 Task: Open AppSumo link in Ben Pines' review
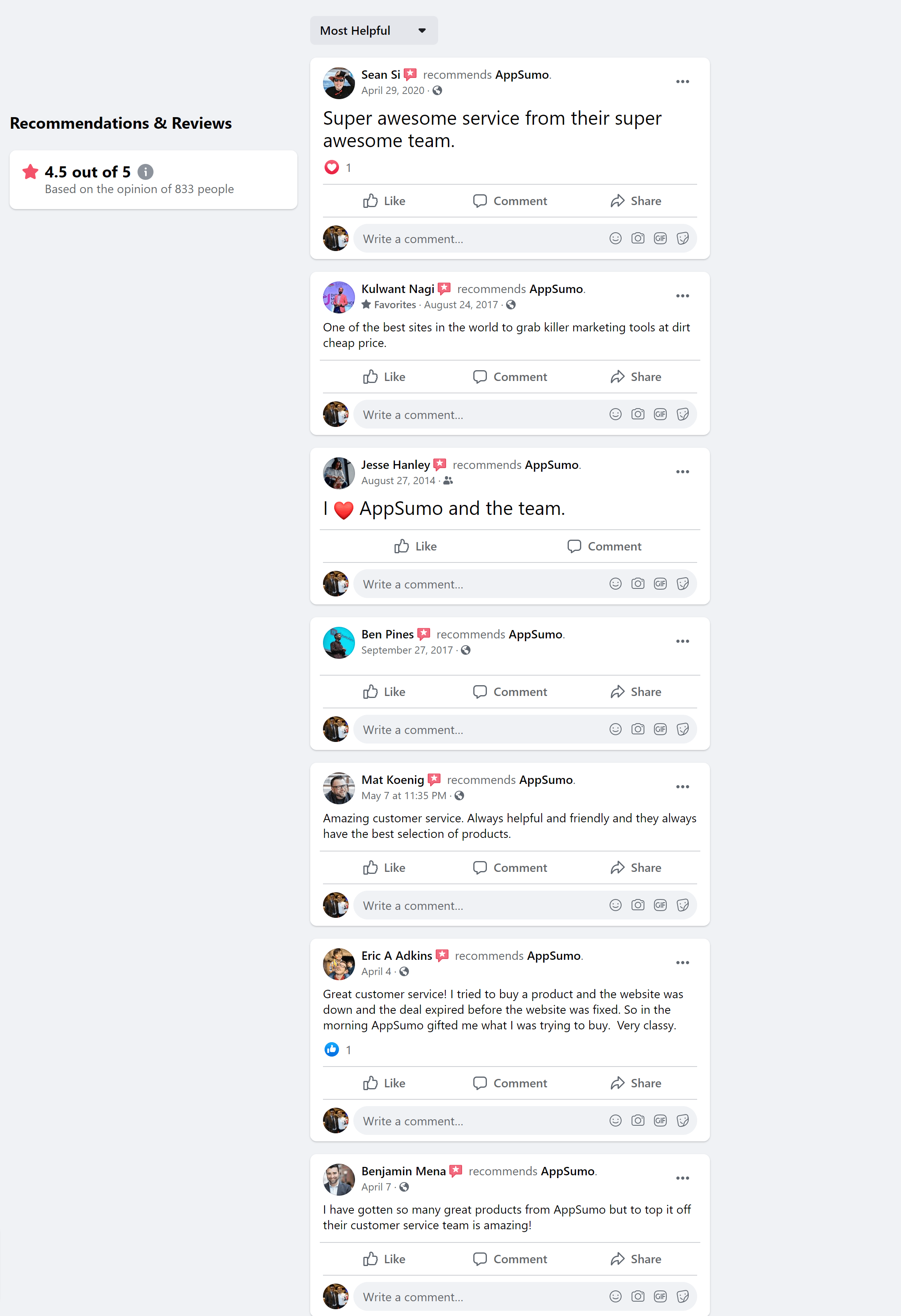pyautogui.click(x=535, y=634)
